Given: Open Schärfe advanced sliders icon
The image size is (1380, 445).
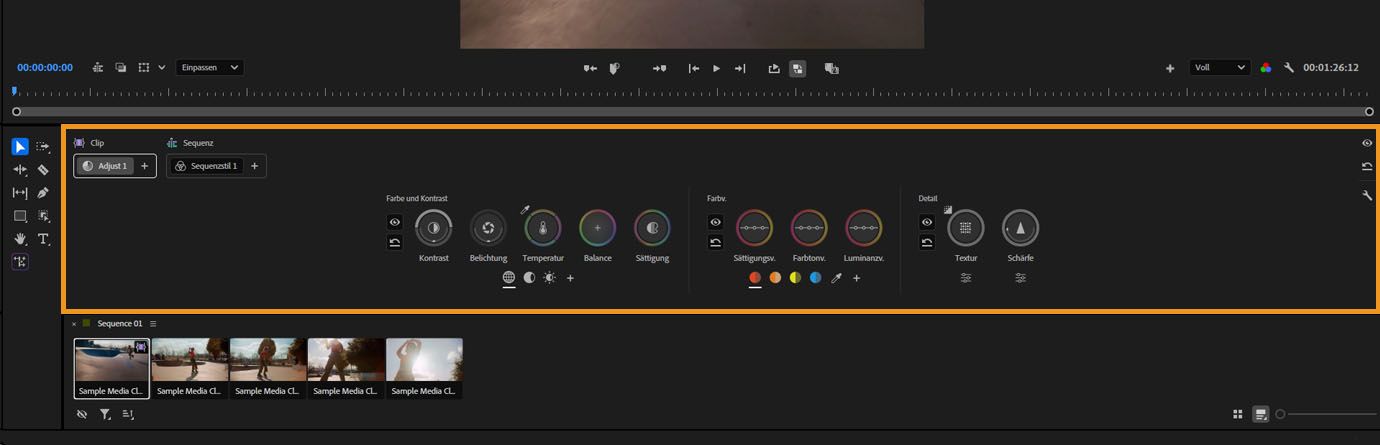Looking at the screenshot, I should (x=1020, y=278).
